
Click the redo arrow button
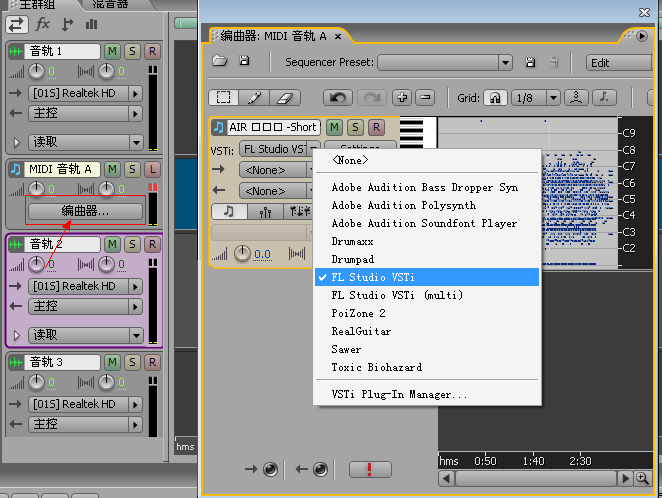tap(372, 98)
